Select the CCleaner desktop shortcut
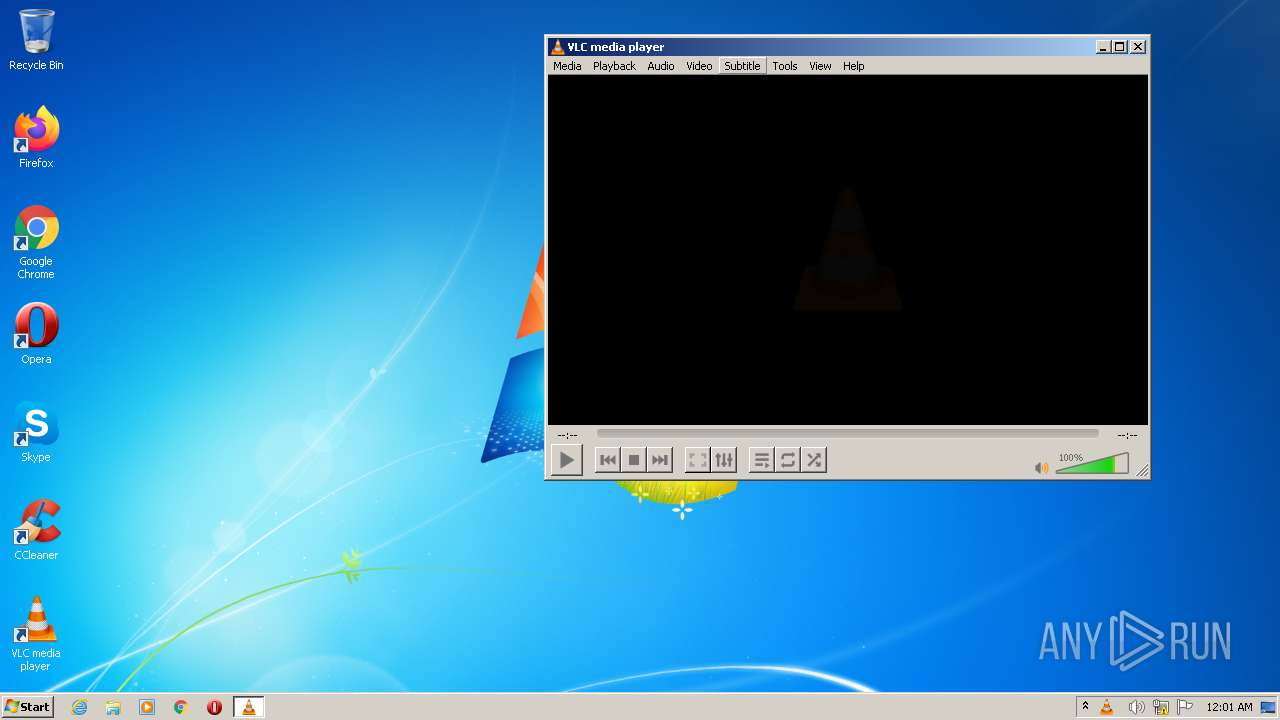This screenshot has width=1280, height=720. click(36, 530)
